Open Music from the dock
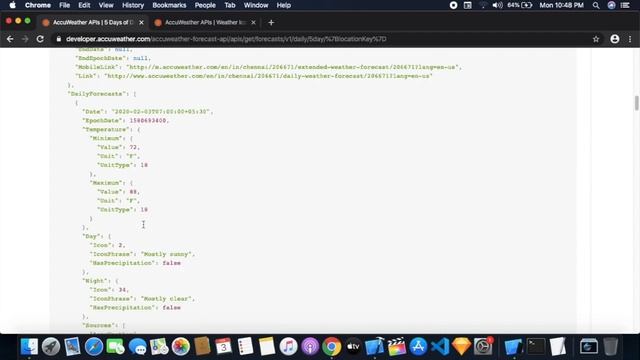 pos(289,347)
